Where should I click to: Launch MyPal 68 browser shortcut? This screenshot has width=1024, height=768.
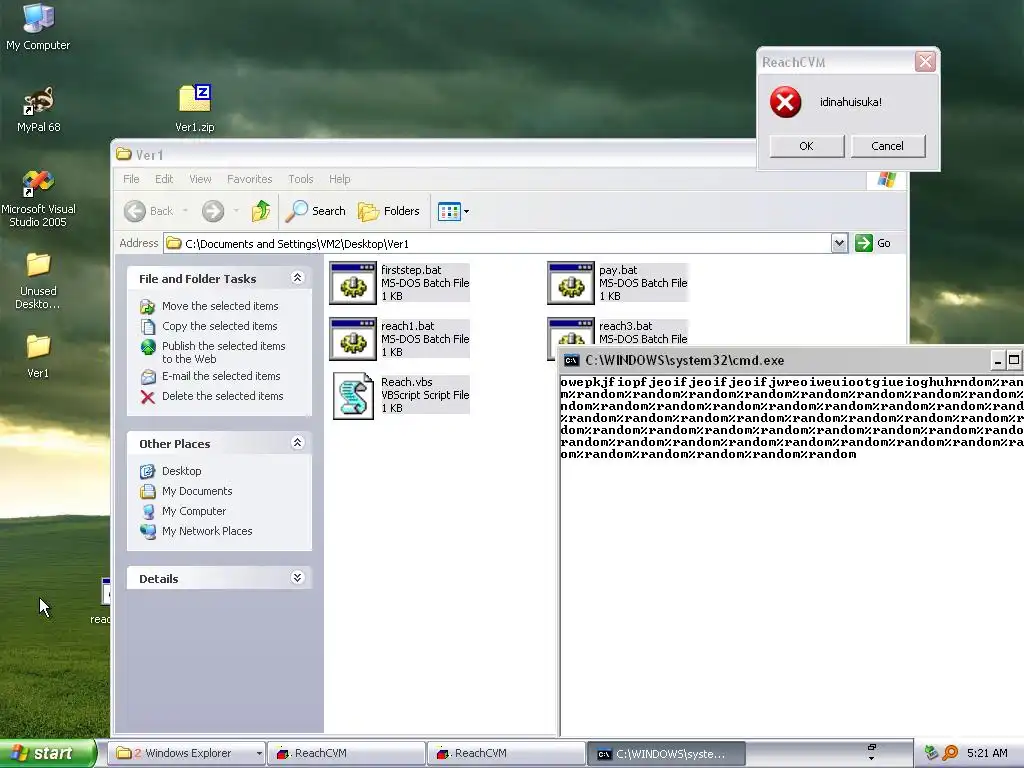tap(38, 110)
